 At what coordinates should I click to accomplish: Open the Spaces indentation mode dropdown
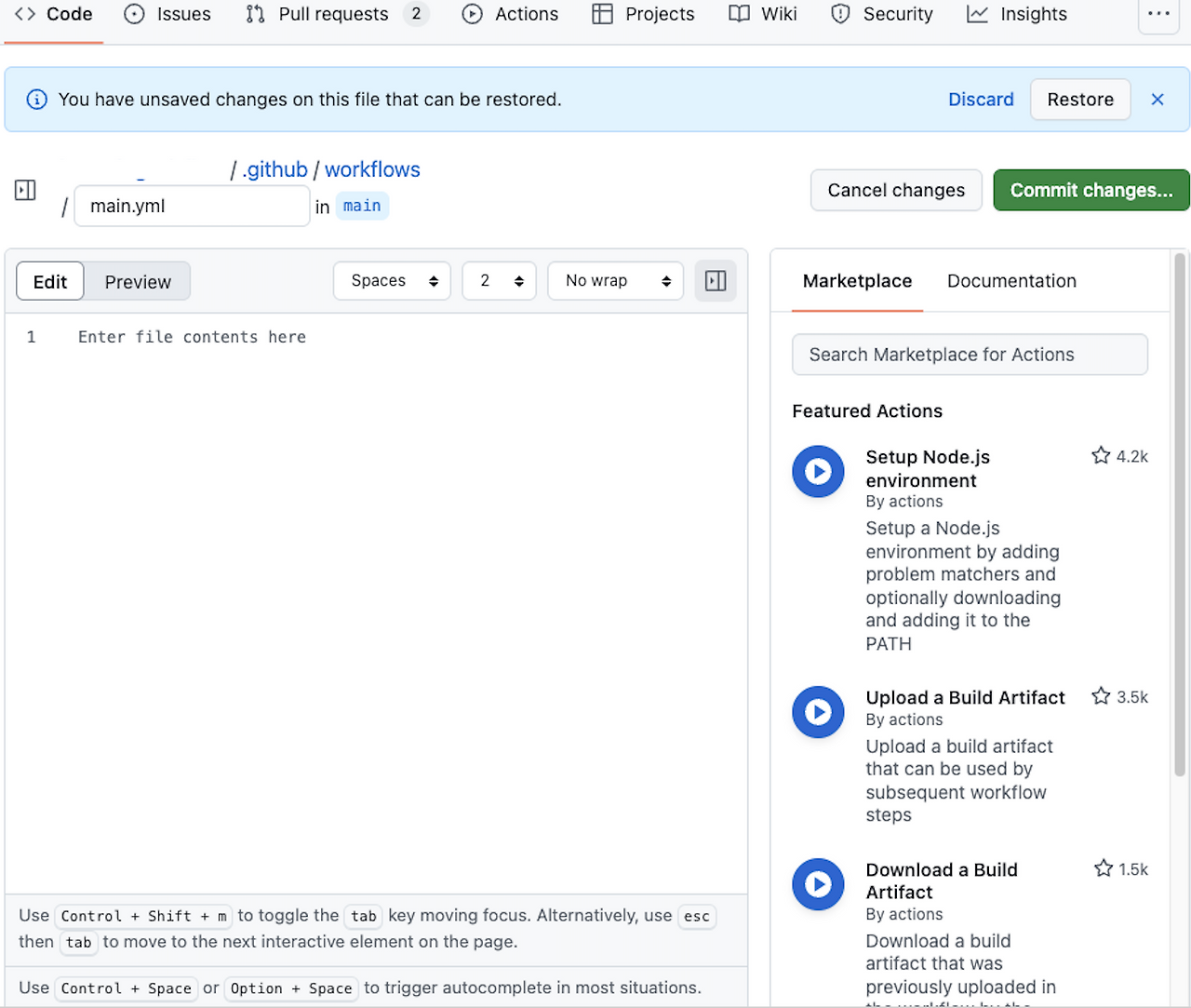[391, 280]
